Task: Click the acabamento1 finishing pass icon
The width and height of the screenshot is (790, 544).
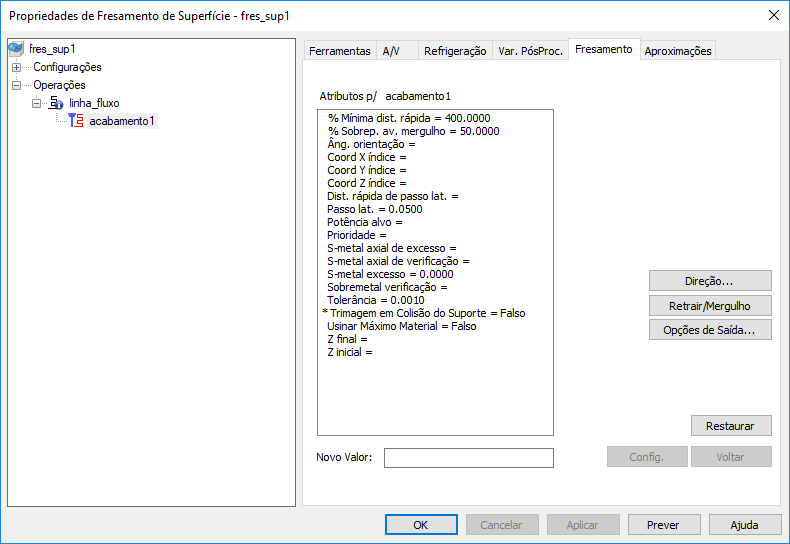Action: click(76, 121)
